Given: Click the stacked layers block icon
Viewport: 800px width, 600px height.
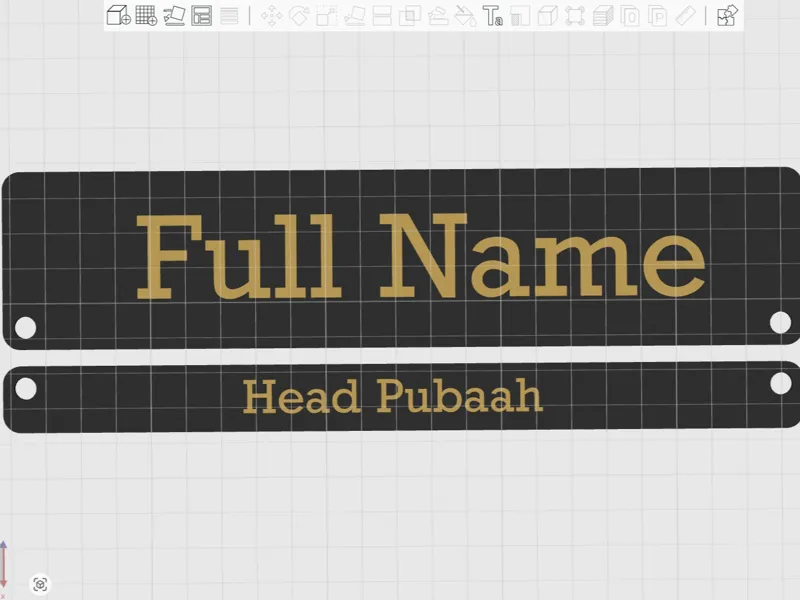Looking at the screenshot, I should tap(603, 15).
